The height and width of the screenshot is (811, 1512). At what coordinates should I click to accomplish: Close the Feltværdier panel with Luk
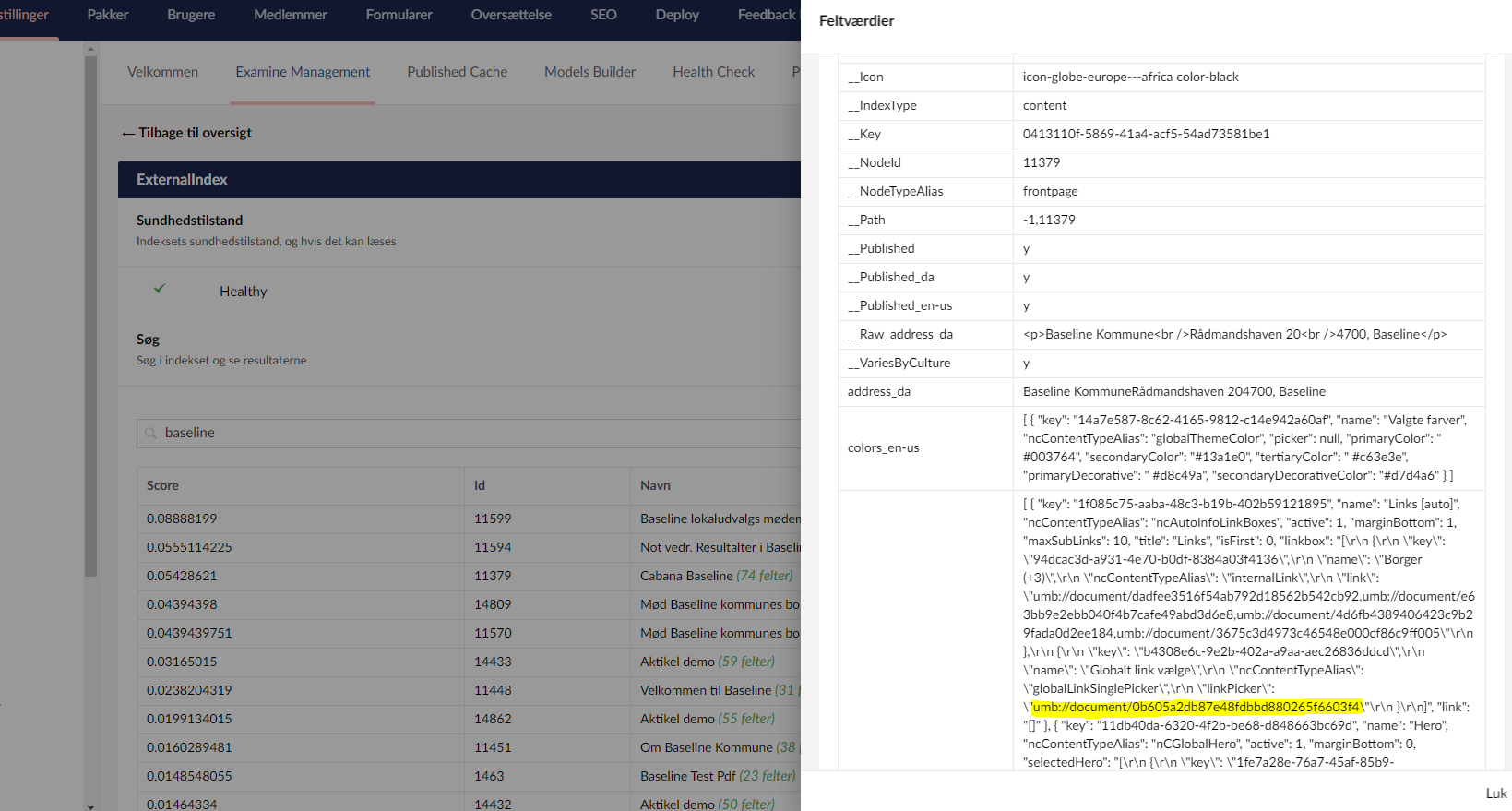point(1495,793)
